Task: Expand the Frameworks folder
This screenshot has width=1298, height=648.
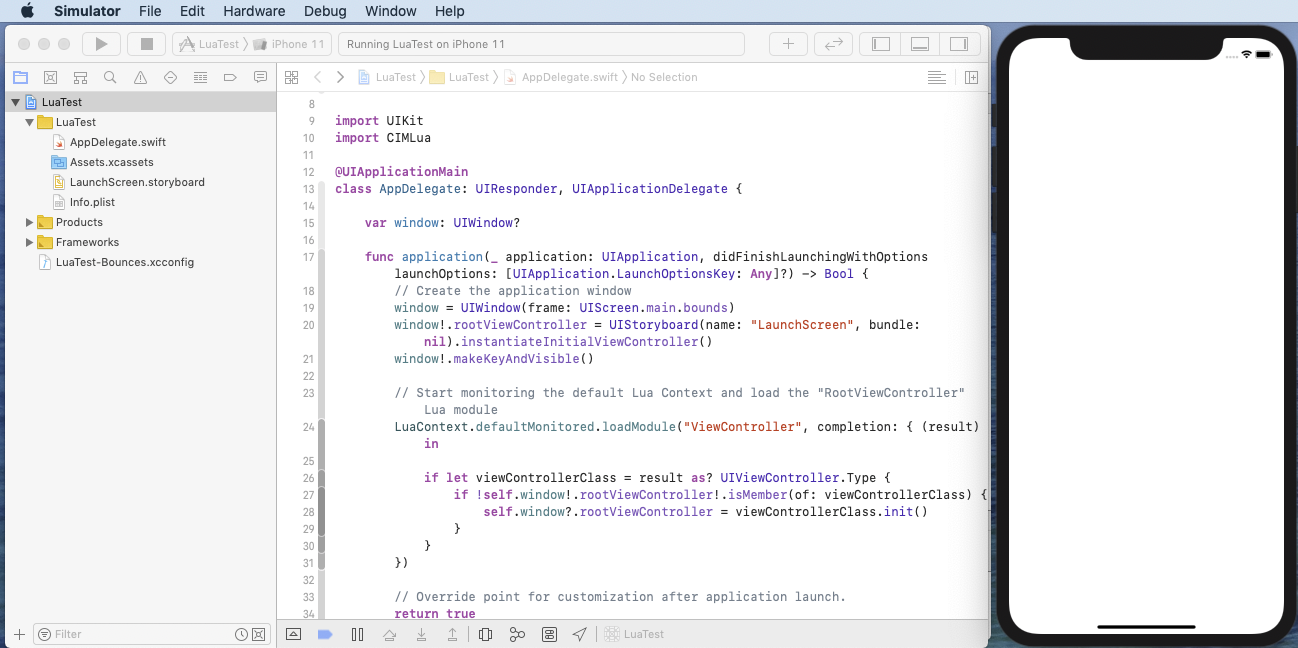Action: tap(29, 242)
